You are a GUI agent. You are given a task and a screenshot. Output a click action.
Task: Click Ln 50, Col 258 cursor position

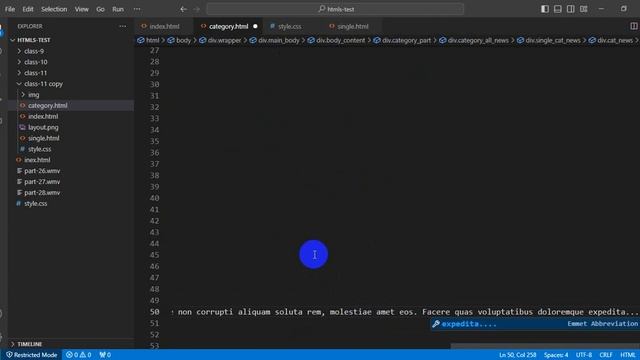pyautogui.click(x=517, y=355)
